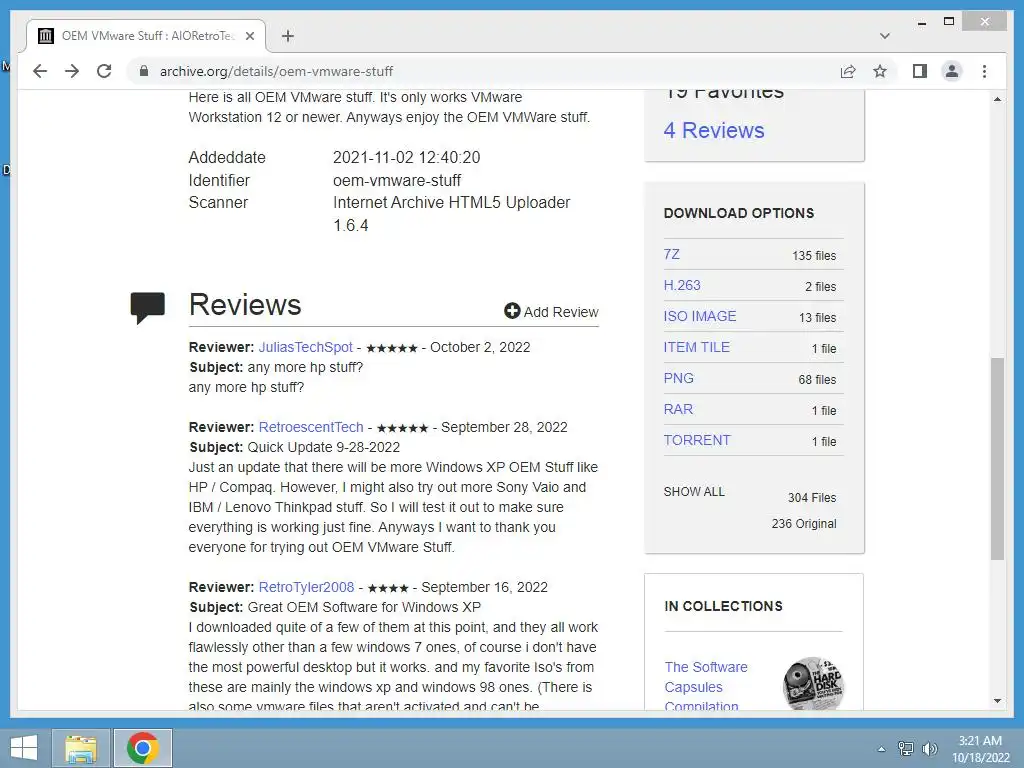Download the 7Z files
This screenshot has width=1024, height=768.
(671, 254)
